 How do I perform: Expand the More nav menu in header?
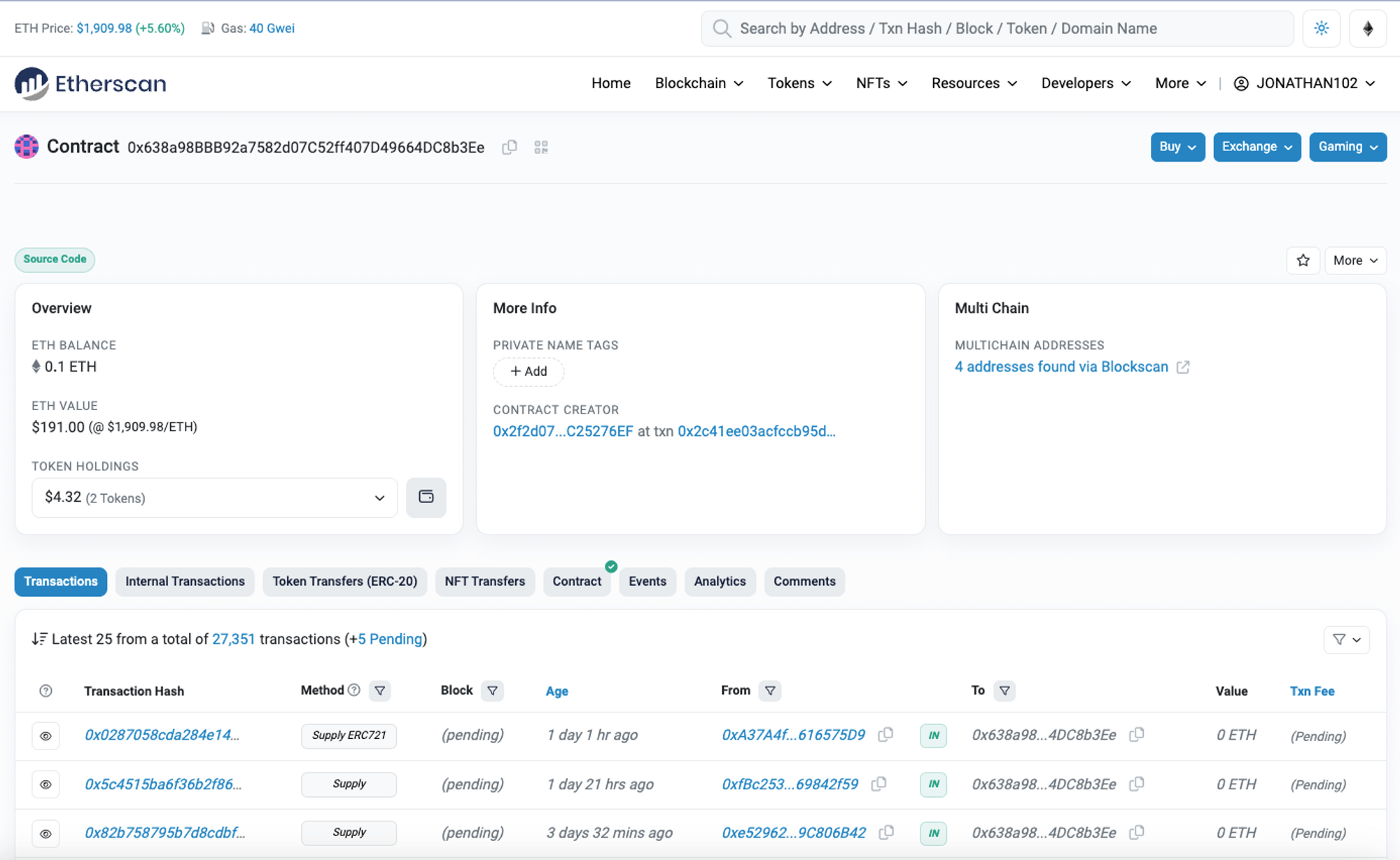coord(1180,83)
